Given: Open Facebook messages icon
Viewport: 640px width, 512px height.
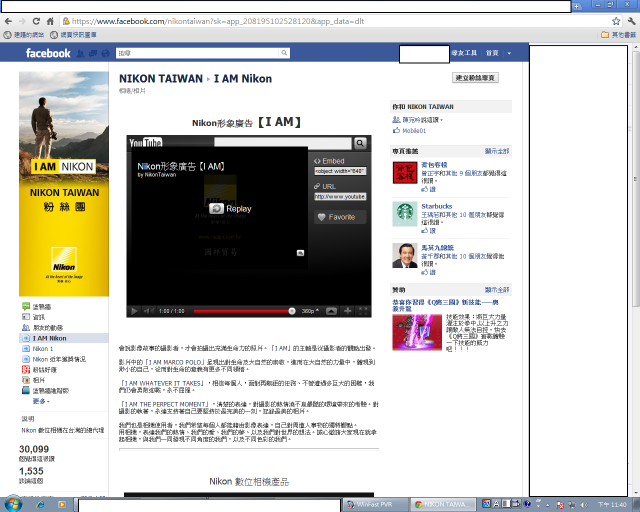Looking at the screenshot, I should [93, 53].
